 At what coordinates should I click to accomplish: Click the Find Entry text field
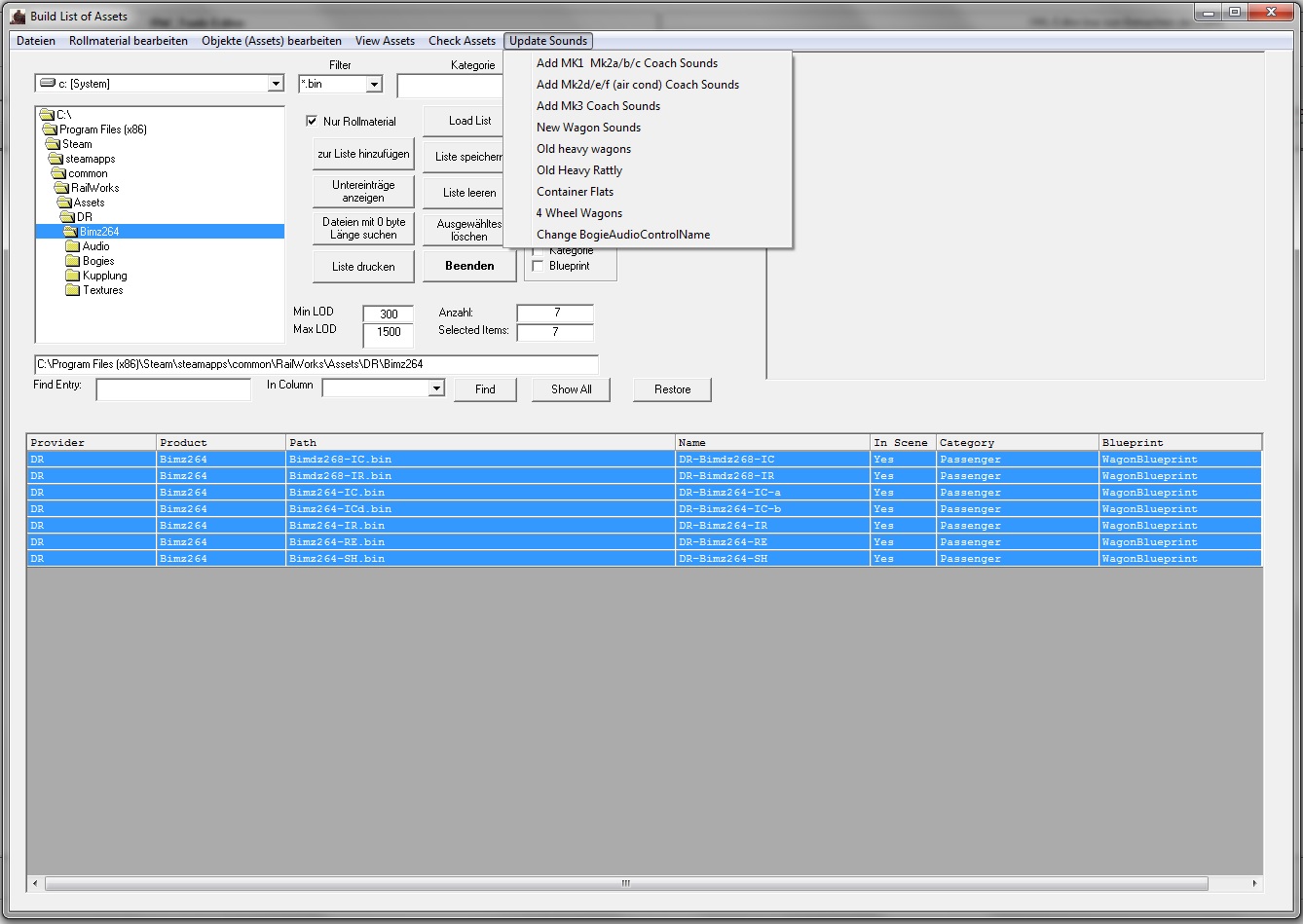(x=173, y=389)
